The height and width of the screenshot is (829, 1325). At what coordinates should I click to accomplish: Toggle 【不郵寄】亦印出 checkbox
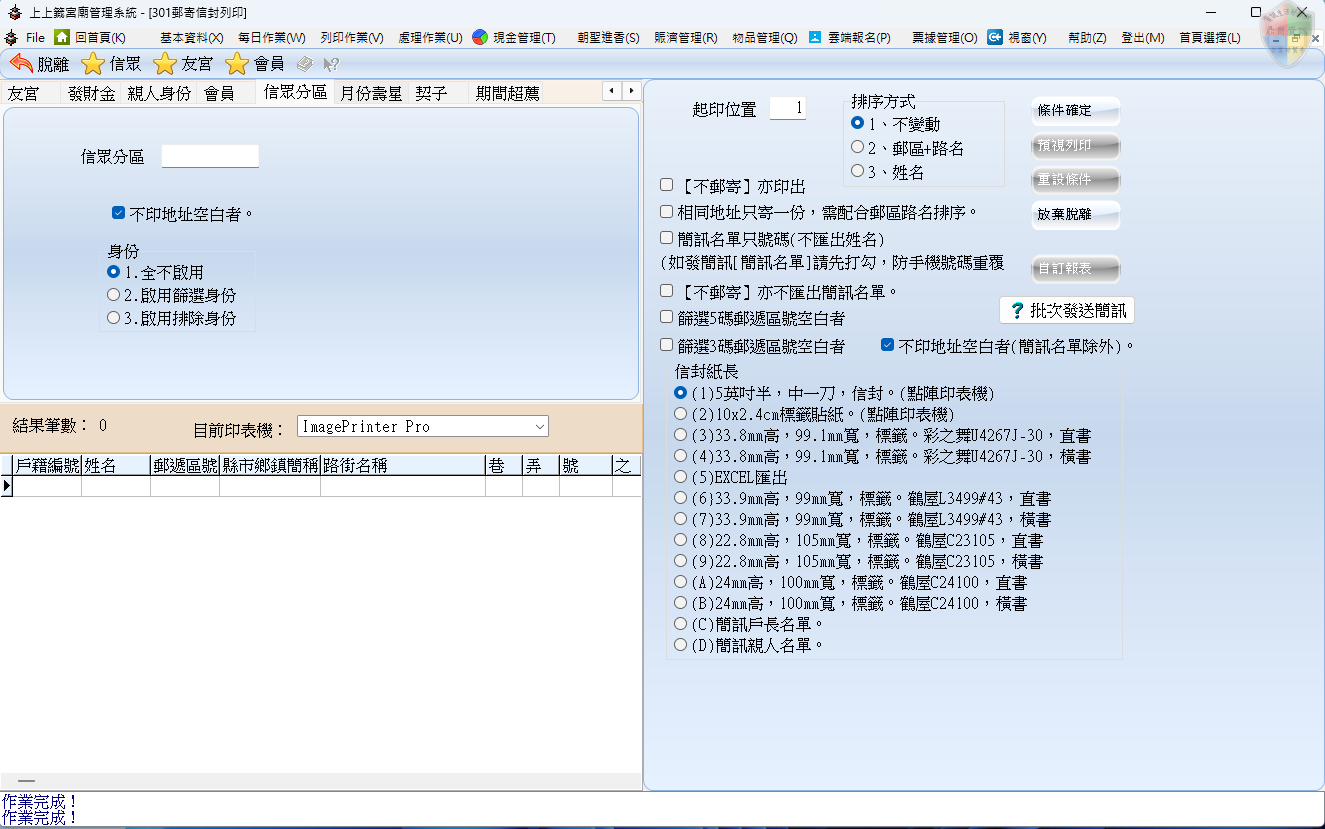point(667,186)
